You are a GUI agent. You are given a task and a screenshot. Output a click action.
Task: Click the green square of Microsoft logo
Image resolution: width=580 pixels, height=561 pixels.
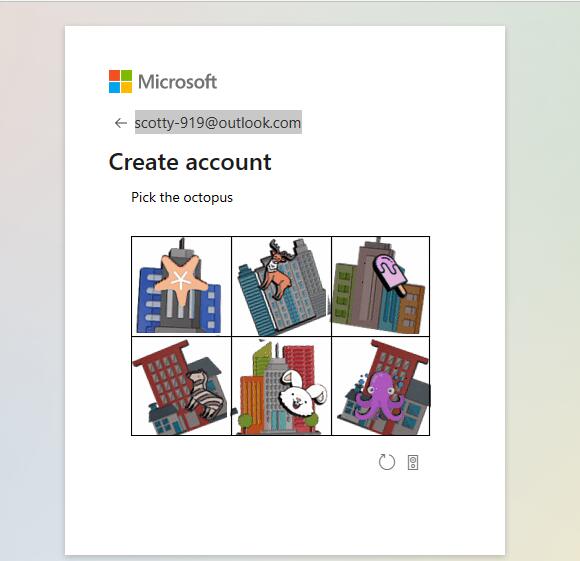[127, 75]
